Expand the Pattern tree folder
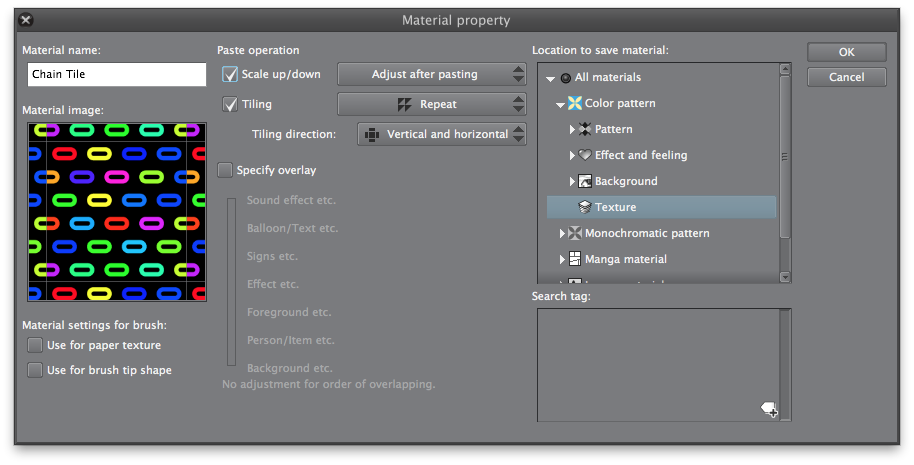914x465 pixels. (572, 129)
